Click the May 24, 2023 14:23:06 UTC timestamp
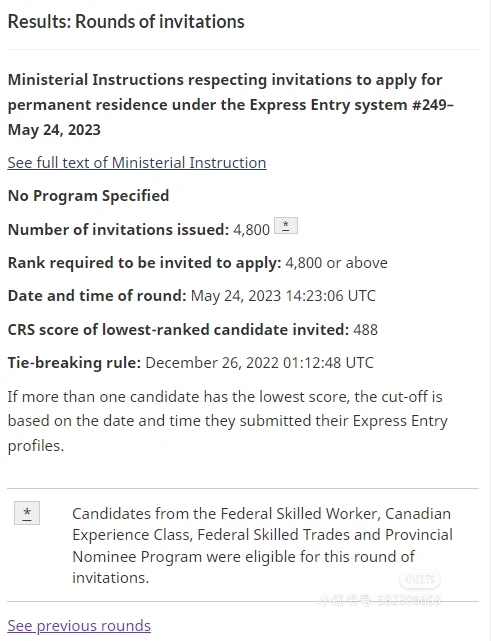The image size is (491, 641). tap(283, 296)
